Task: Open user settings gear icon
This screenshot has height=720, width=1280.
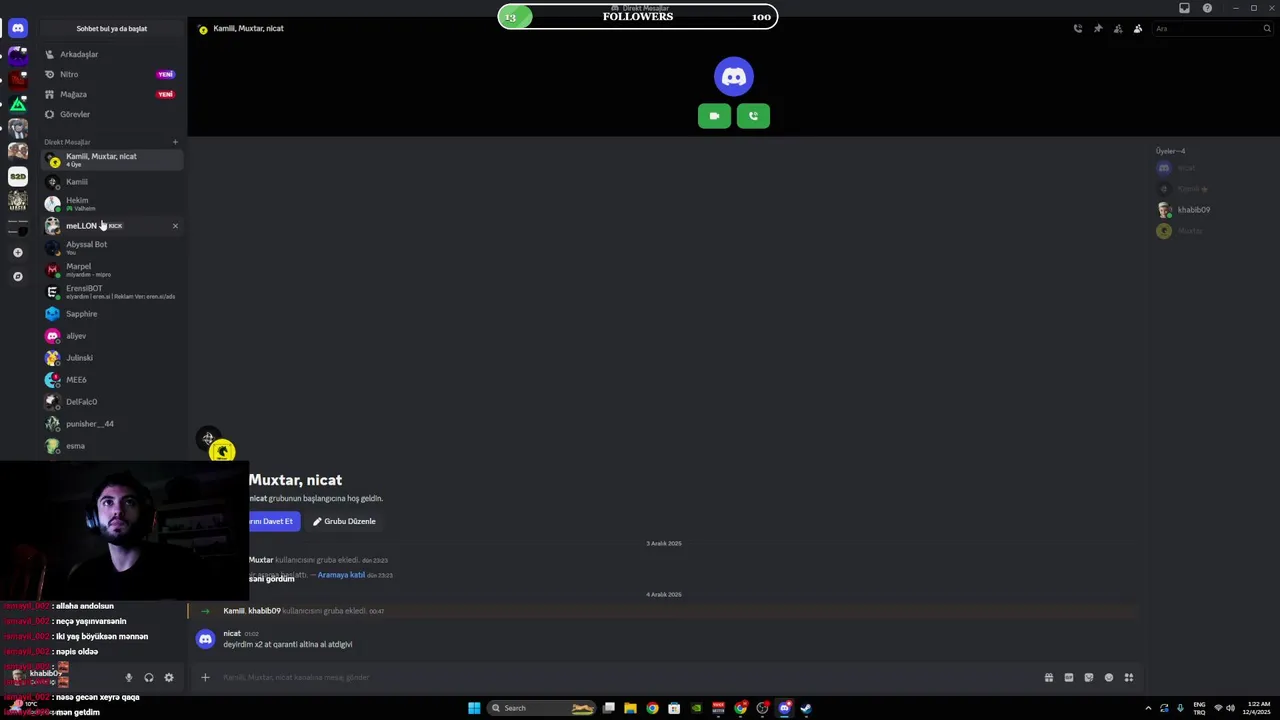Action: [x=169, y=678]
